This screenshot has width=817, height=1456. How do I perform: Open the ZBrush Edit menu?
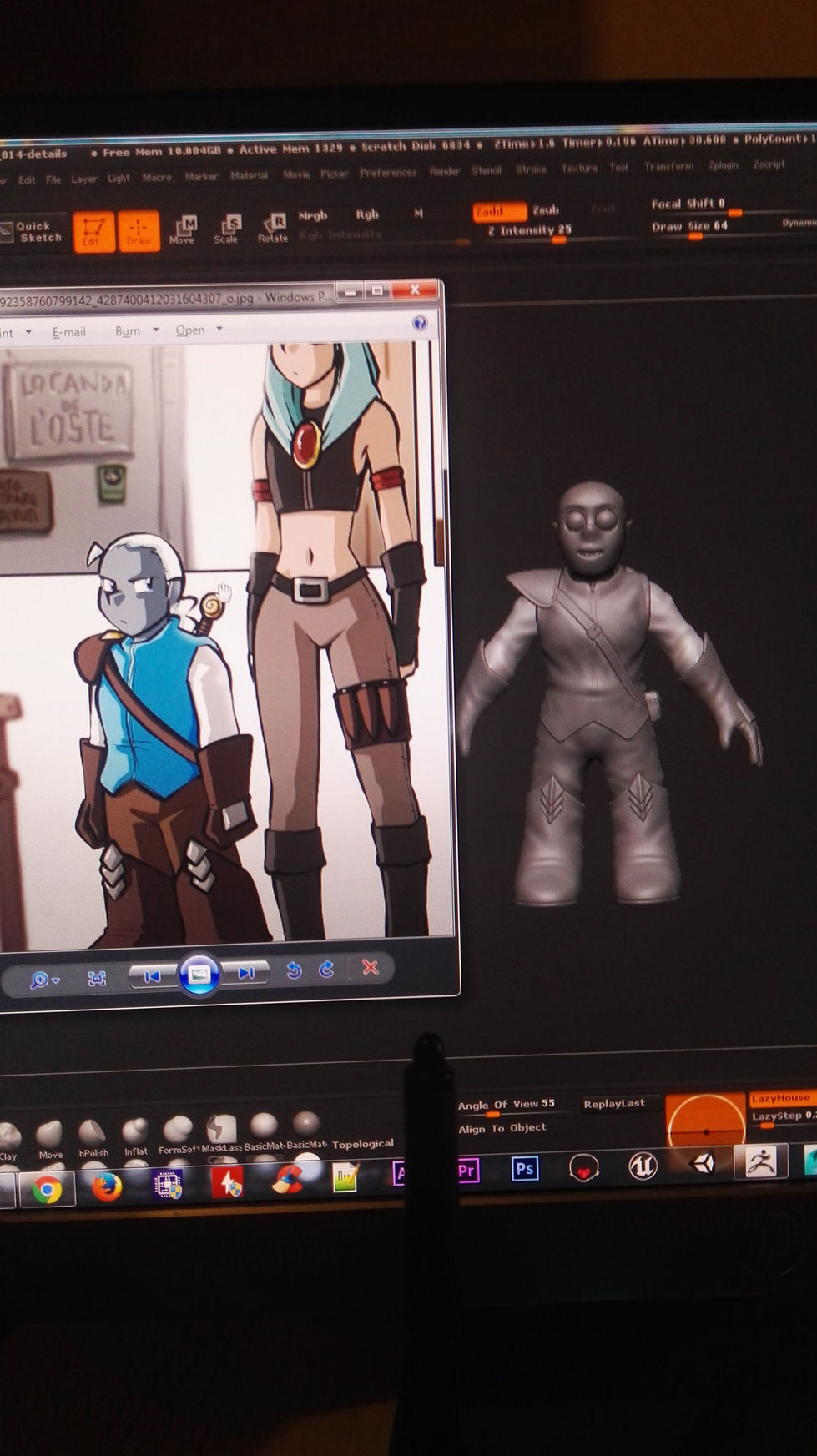point(27,180)
